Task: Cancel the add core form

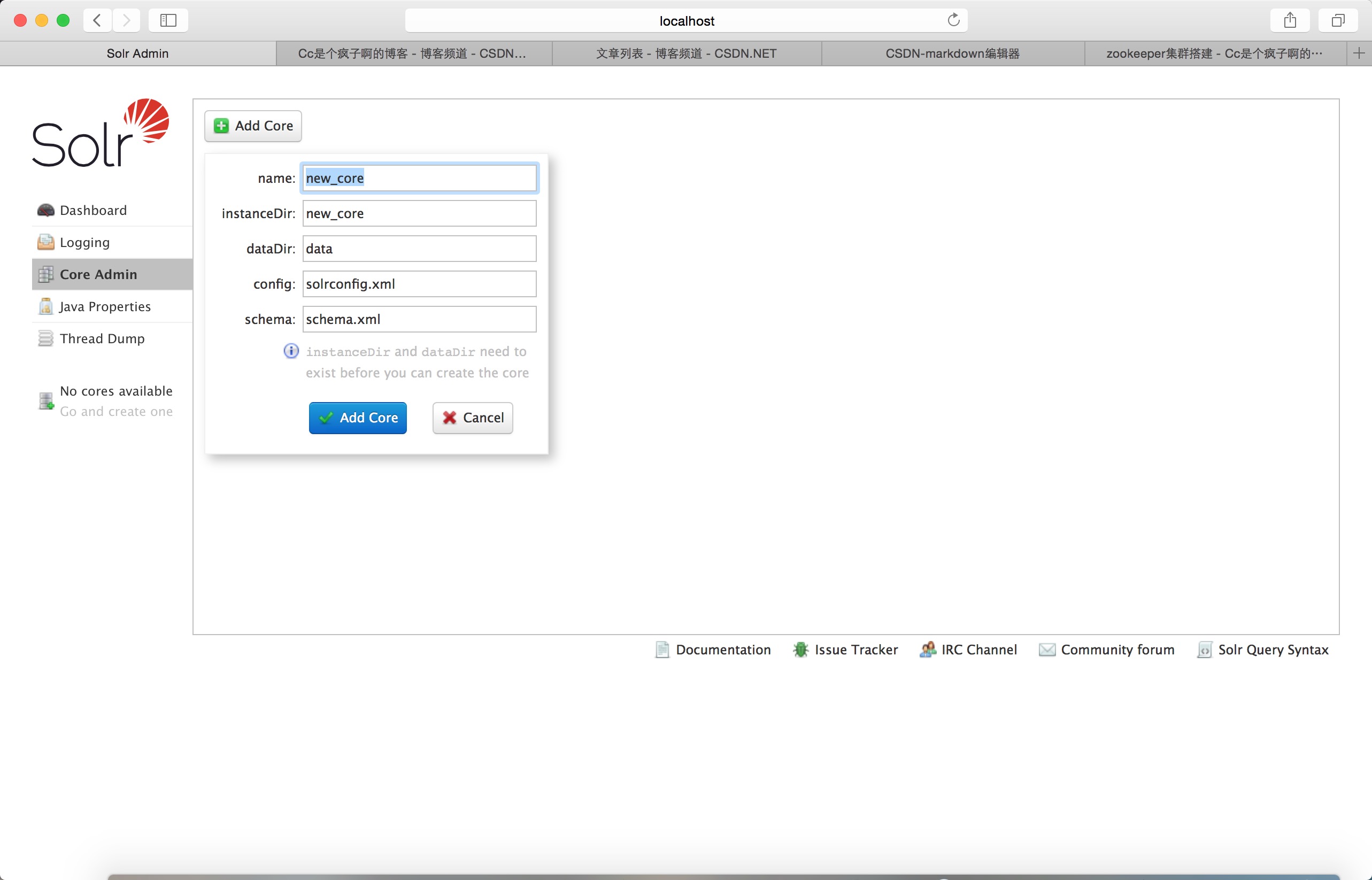Action: [473, 418]
